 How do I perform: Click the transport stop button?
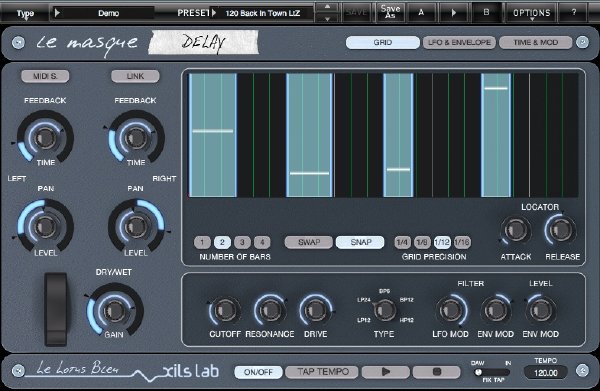click(437, 371)
